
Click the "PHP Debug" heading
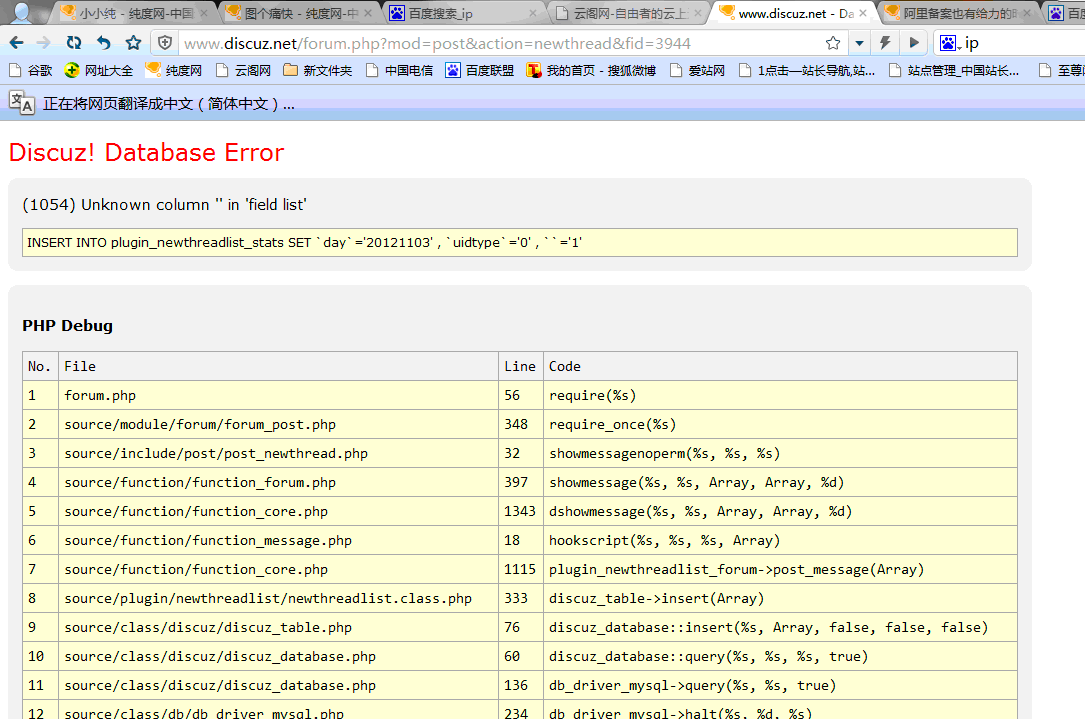tap(67, 326)
